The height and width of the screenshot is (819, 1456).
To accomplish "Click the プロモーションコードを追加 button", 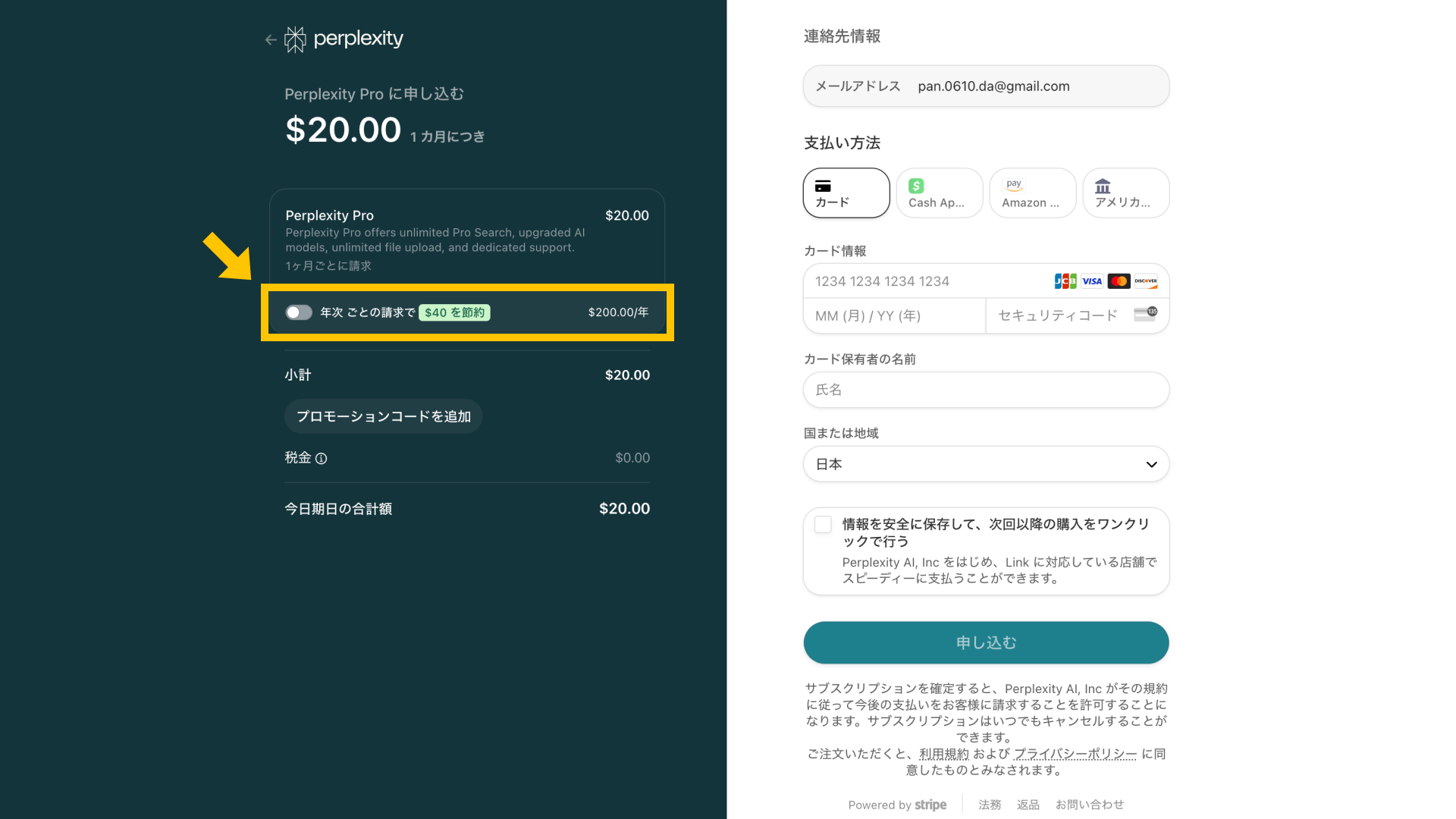I will point(383,416).
